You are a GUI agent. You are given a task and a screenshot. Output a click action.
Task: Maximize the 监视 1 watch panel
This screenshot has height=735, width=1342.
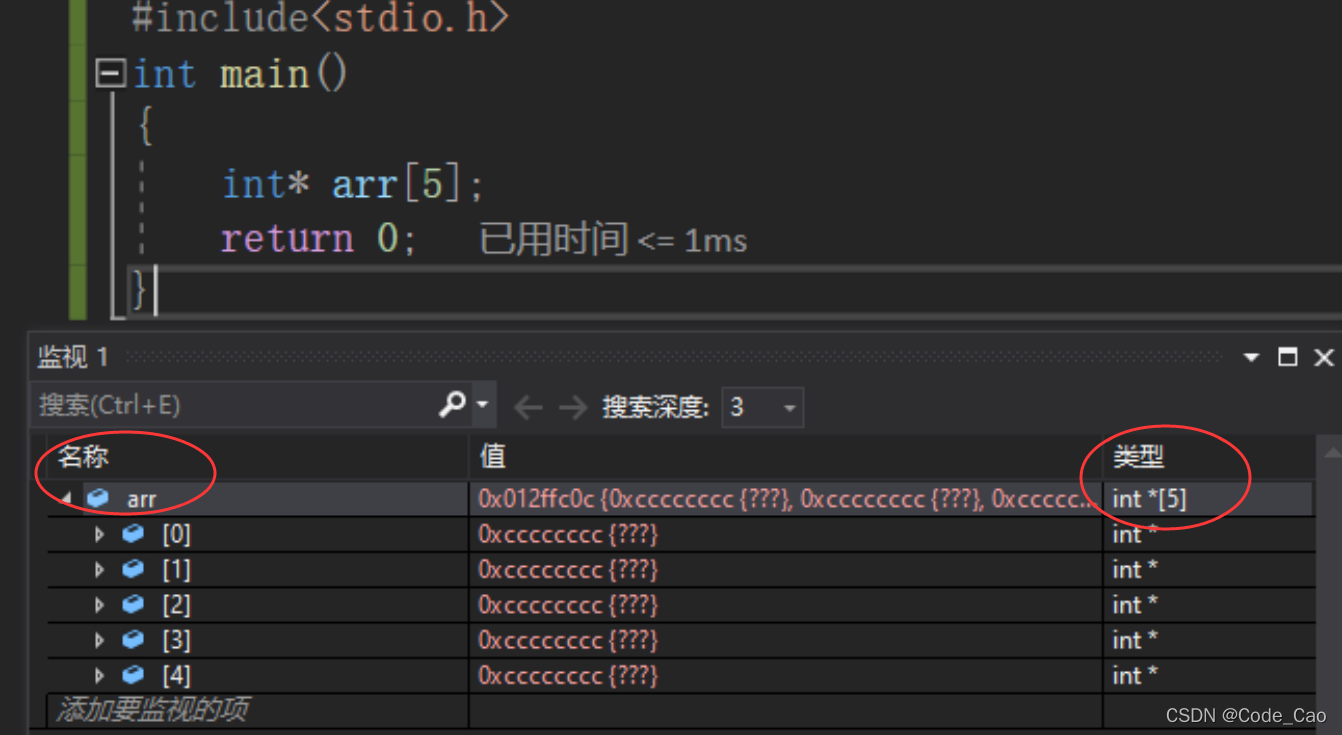pos(1288,357)
